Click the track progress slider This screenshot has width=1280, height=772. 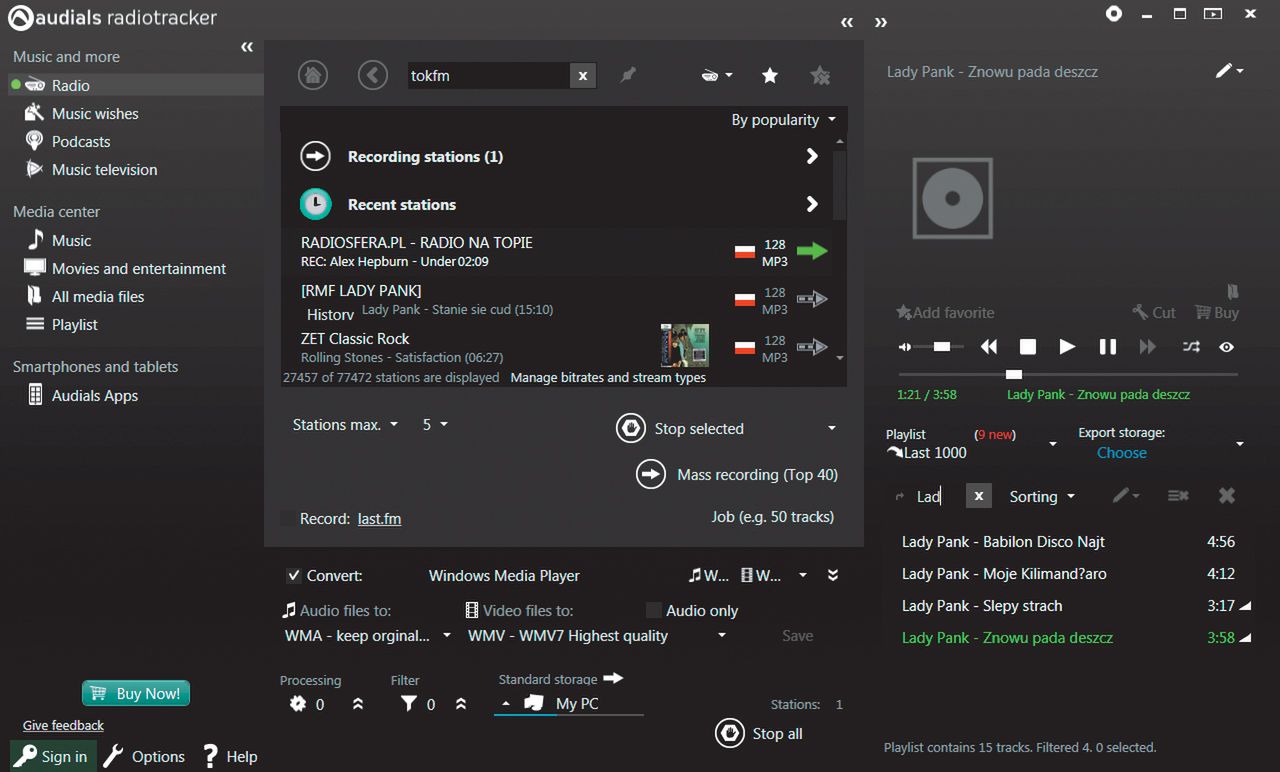coord(1068,374)
